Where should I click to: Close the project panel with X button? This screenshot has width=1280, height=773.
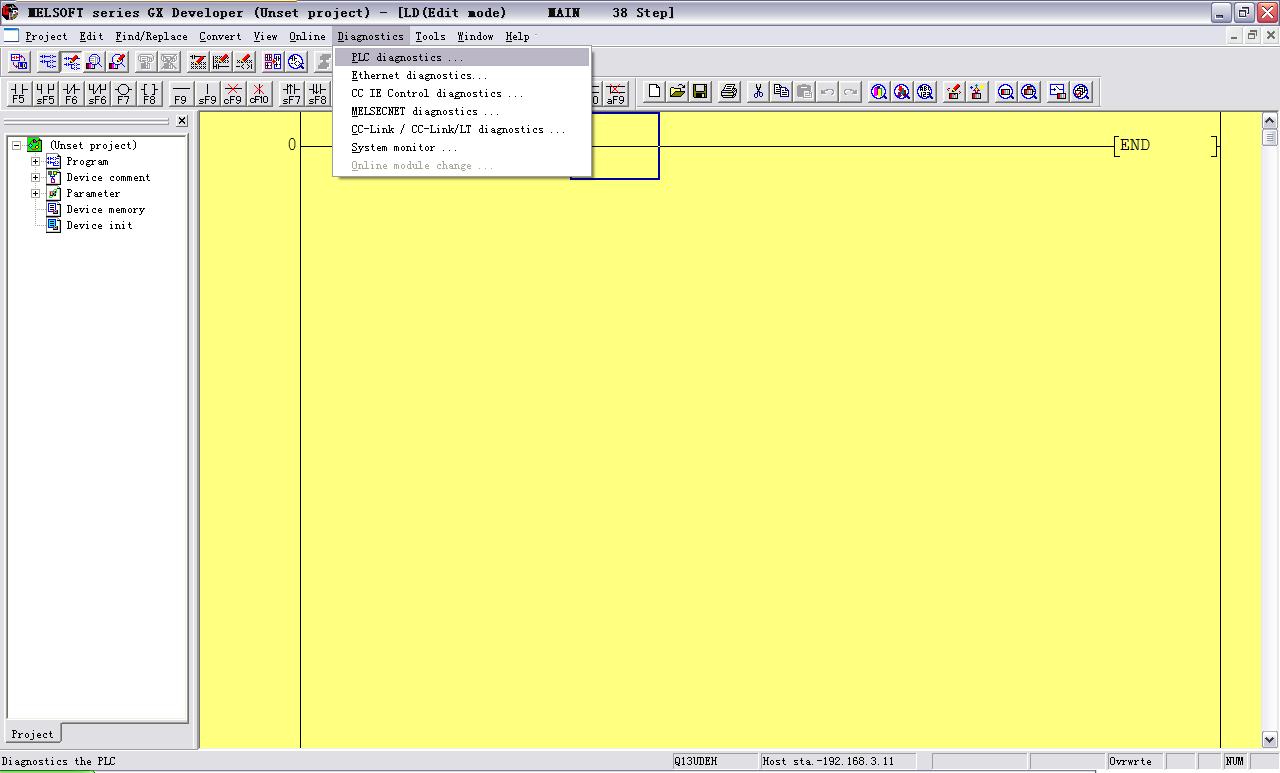point(181,121)
